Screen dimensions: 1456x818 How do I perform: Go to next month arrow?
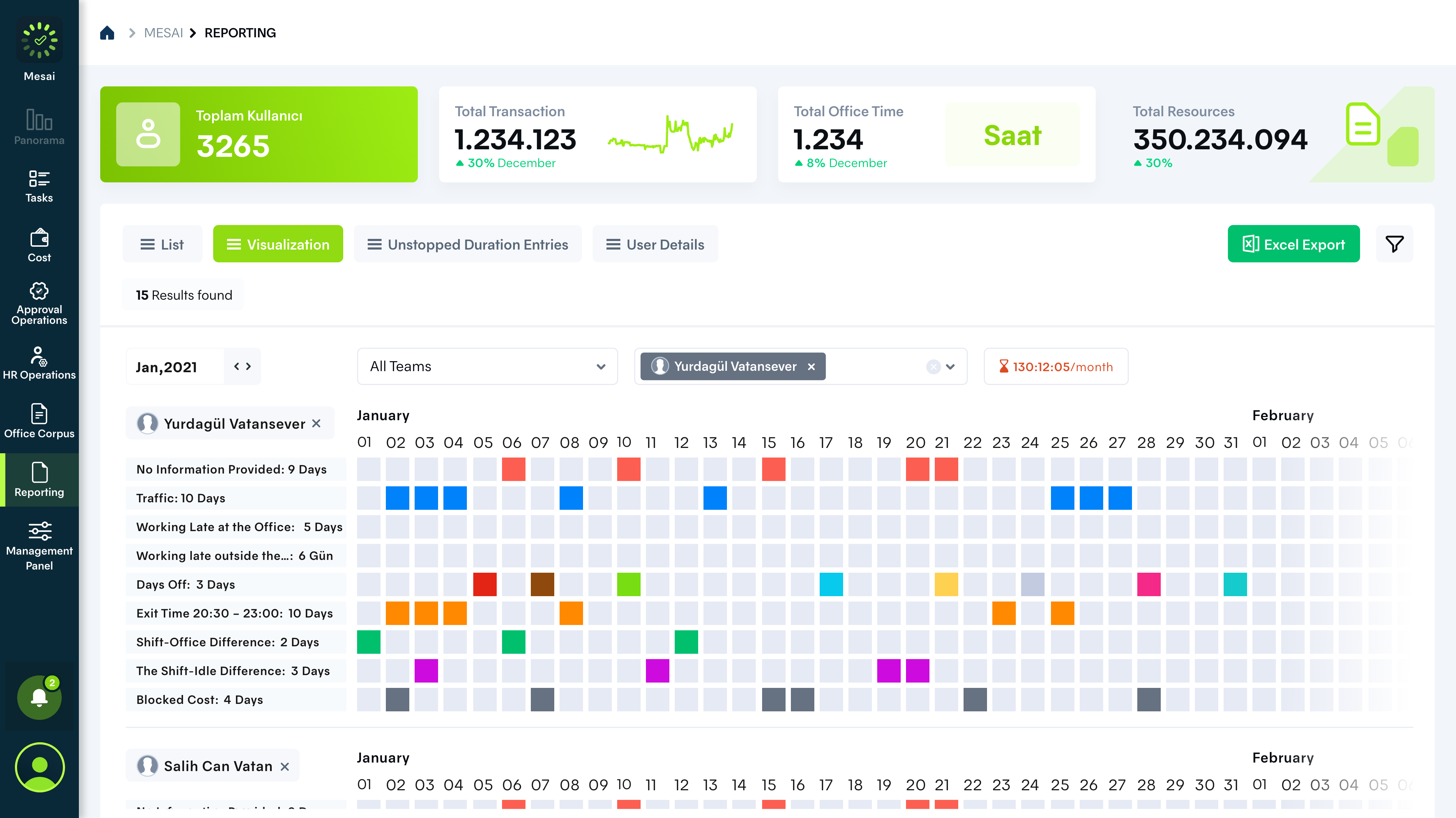(248, 367)
